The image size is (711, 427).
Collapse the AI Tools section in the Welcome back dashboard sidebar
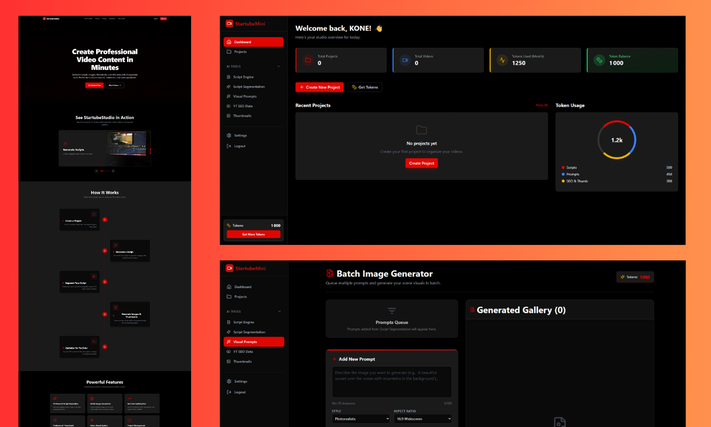278,67
